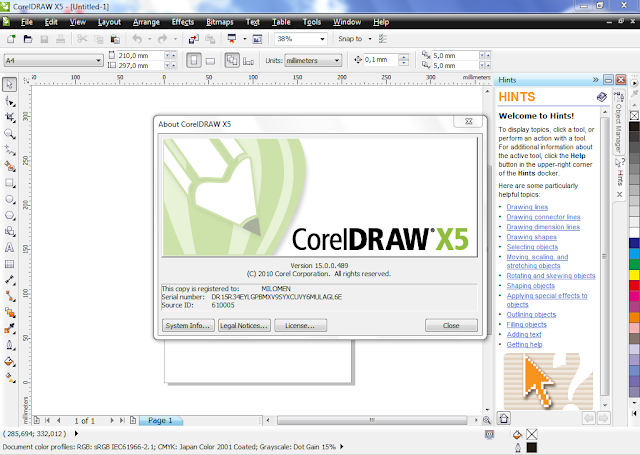Open the Bitmaps menu
The height and width of the screenshot is (455, 640).
pos(220,22)
